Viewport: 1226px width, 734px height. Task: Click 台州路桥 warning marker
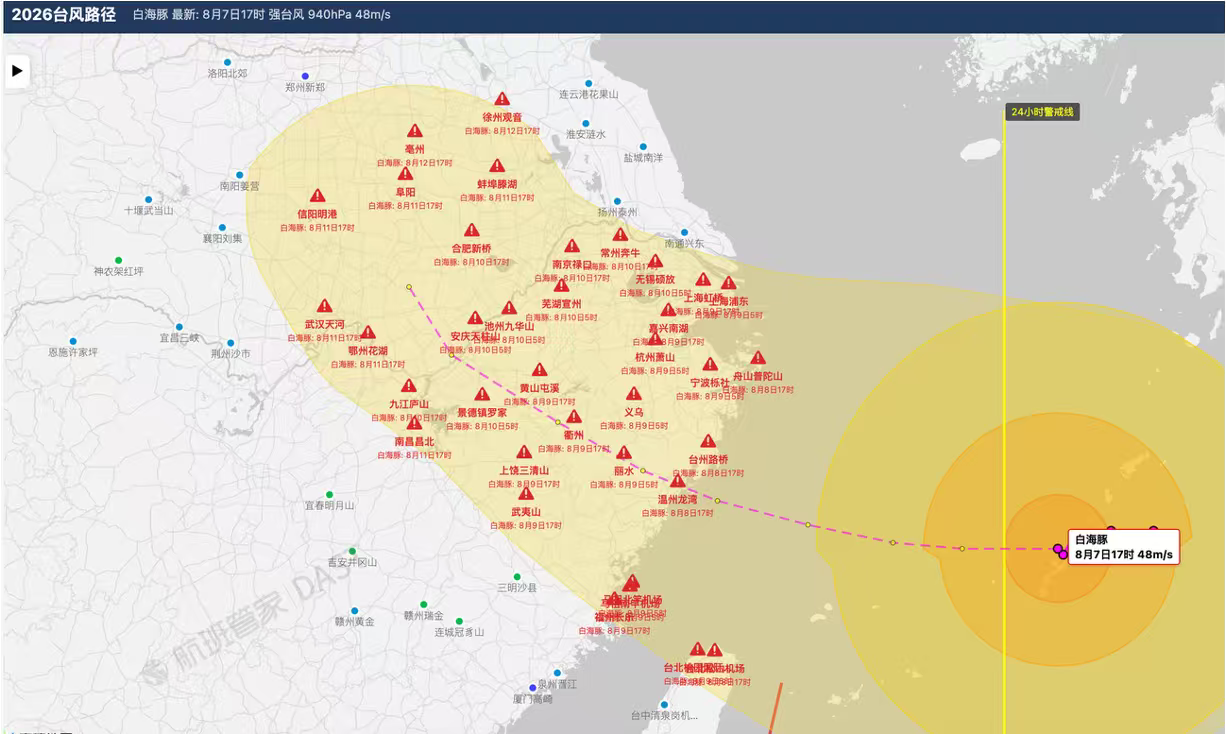(x=708, y=441)
